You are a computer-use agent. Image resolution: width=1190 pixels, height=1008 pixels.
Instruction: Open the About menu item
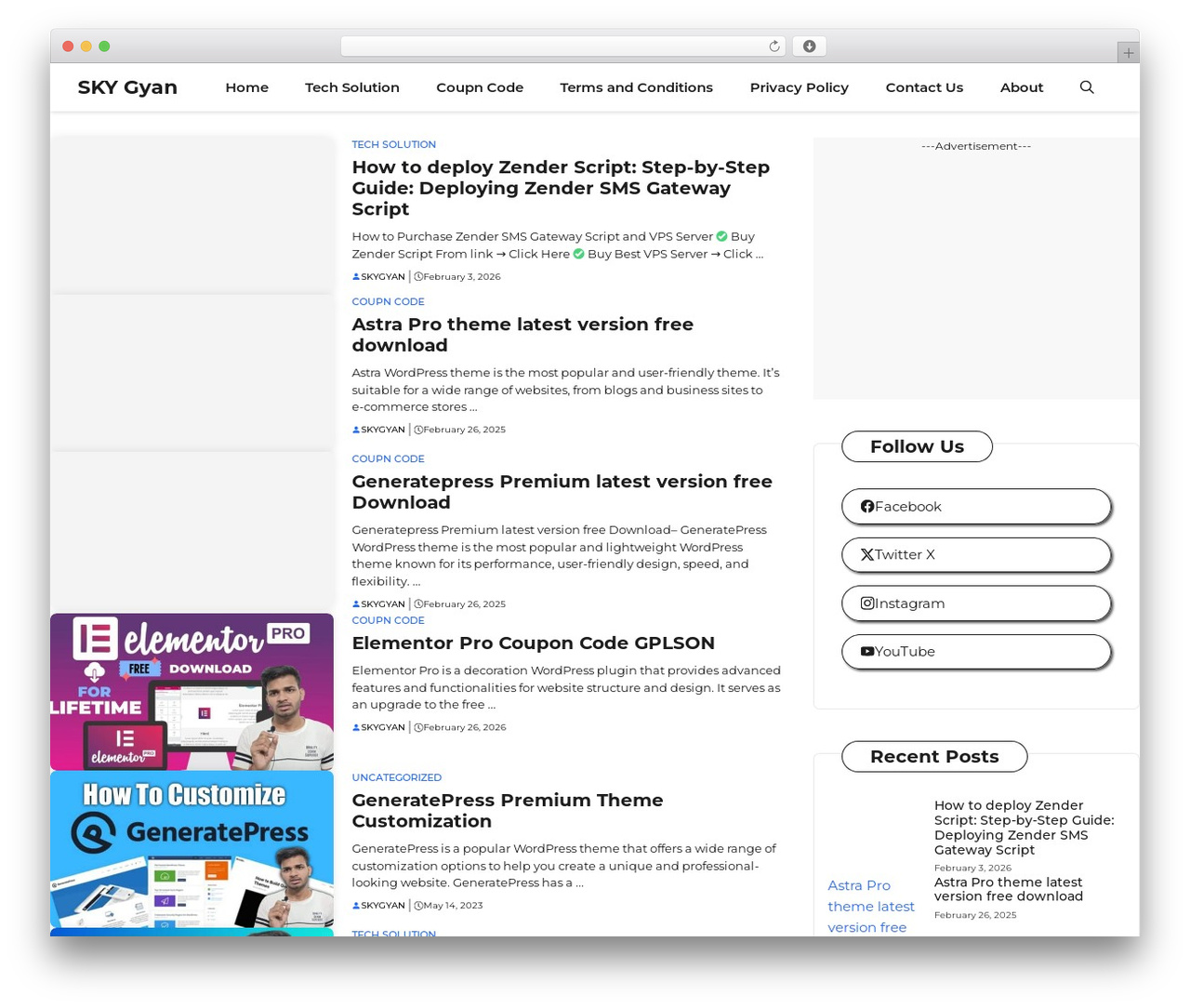(x=1022, y=87)
